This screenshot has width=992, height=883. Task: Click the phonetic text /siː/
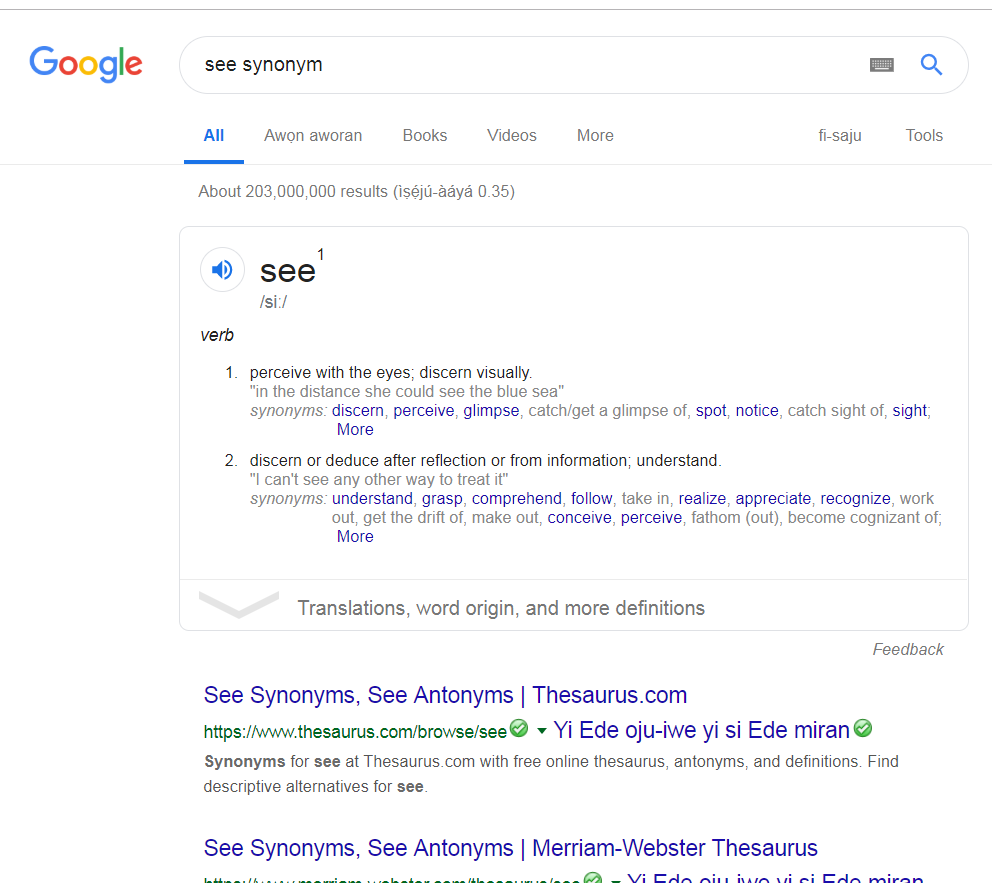point(273,302)
